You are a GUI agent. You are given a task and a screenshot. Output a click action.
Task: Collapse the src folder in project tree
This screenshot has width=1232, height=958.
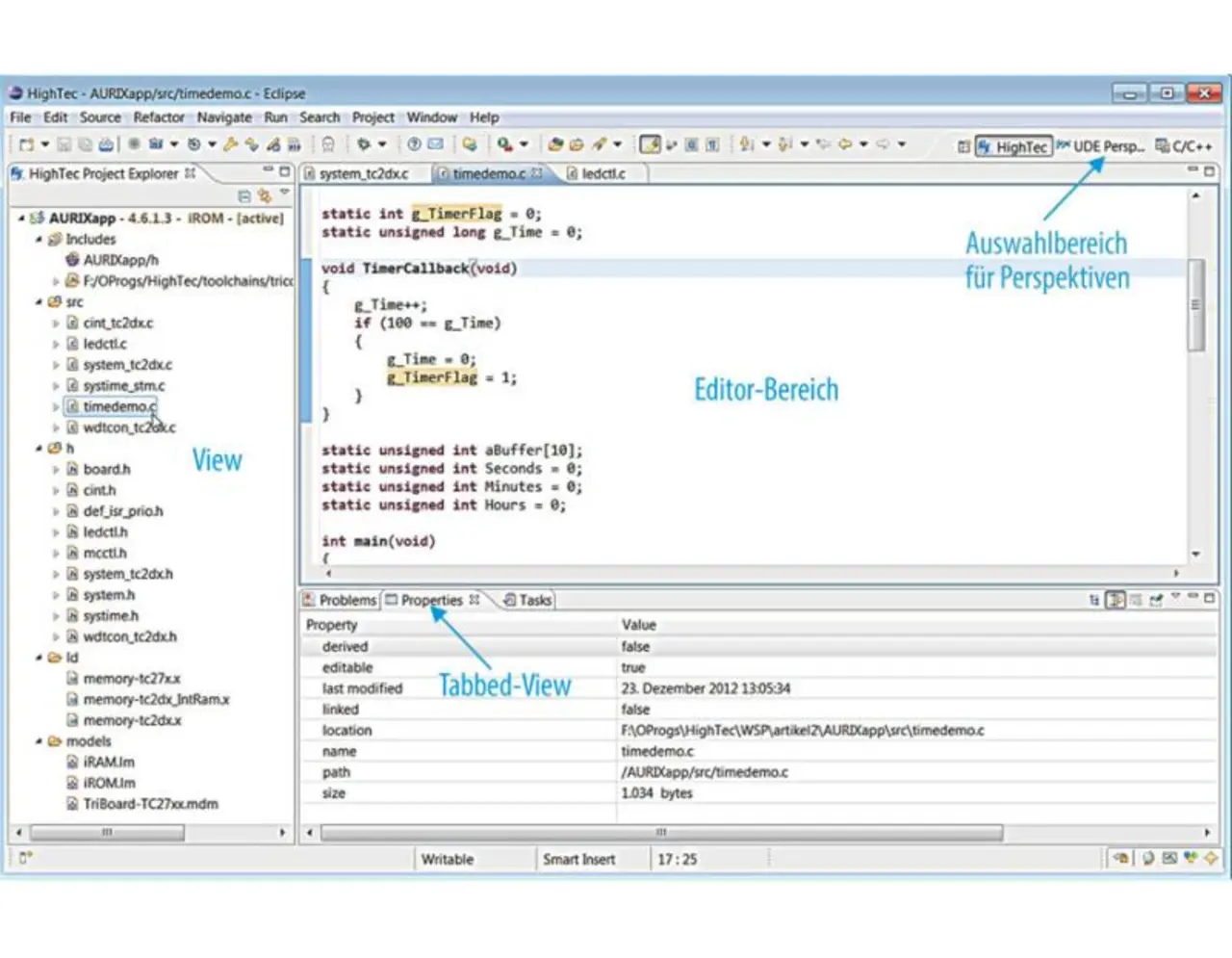tap(39, 302)
